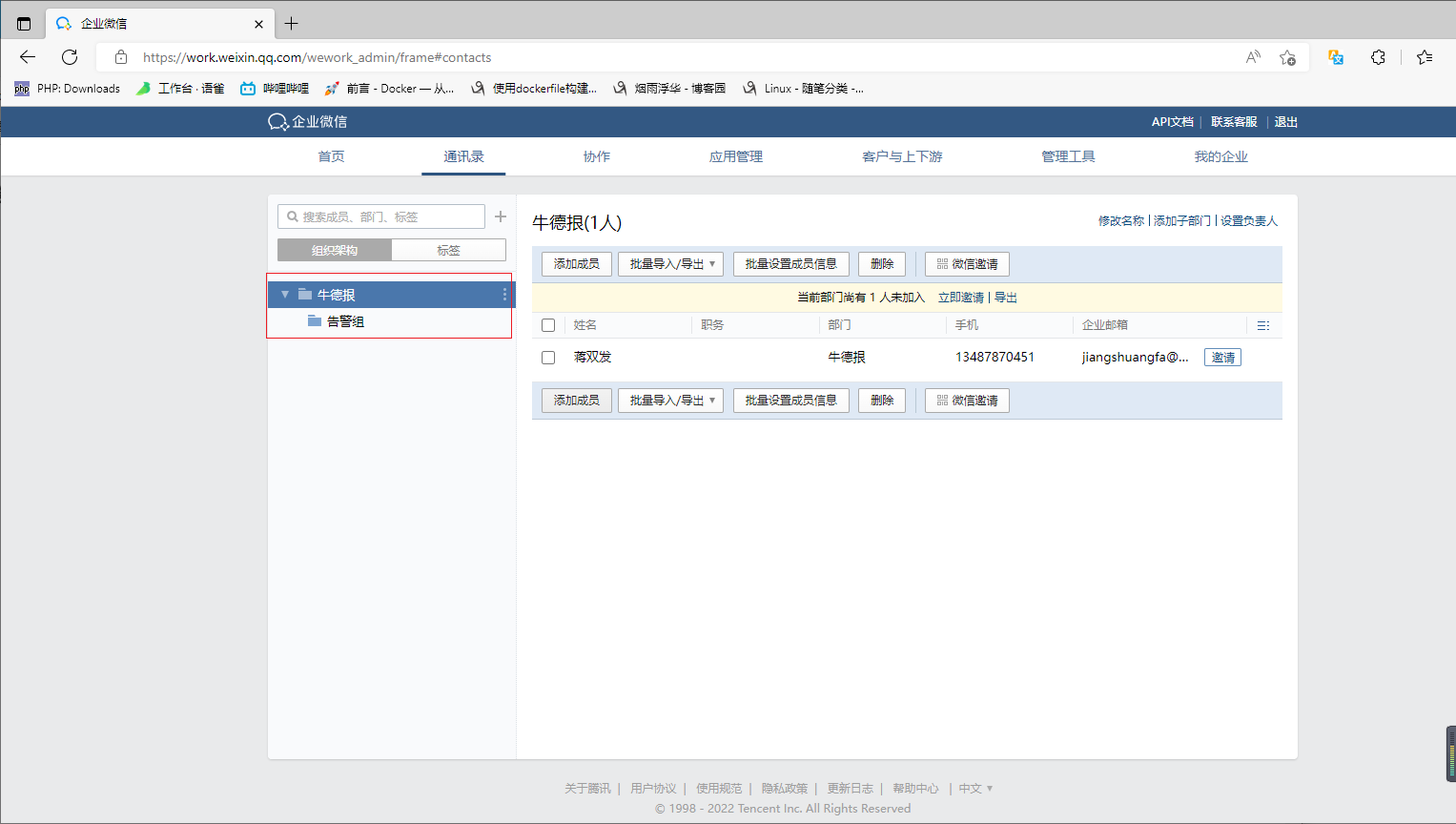
Task: Open the 牛德报 node options dots
Action: (504, 295)
